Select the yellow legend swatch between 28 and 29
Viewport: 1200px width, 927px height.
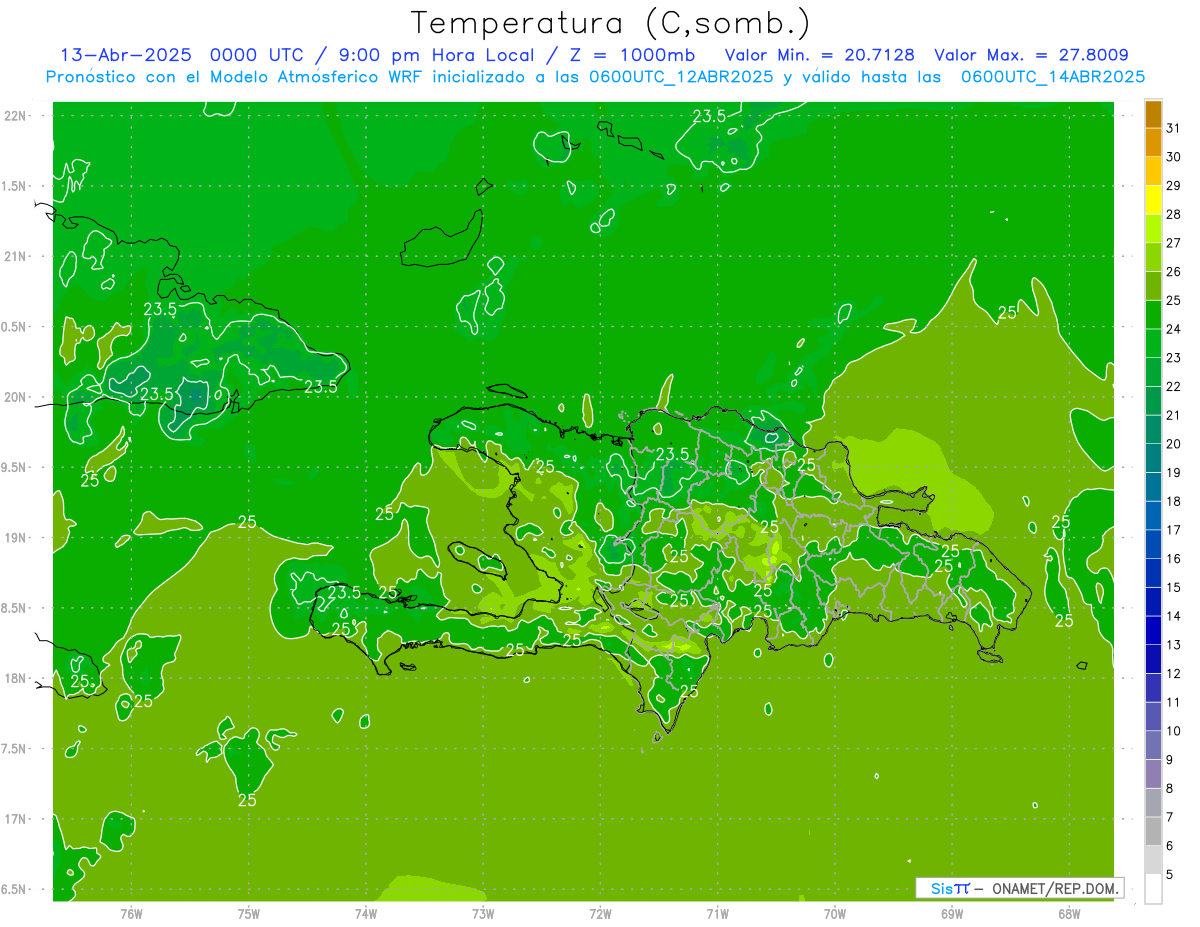pos(1153,200)
